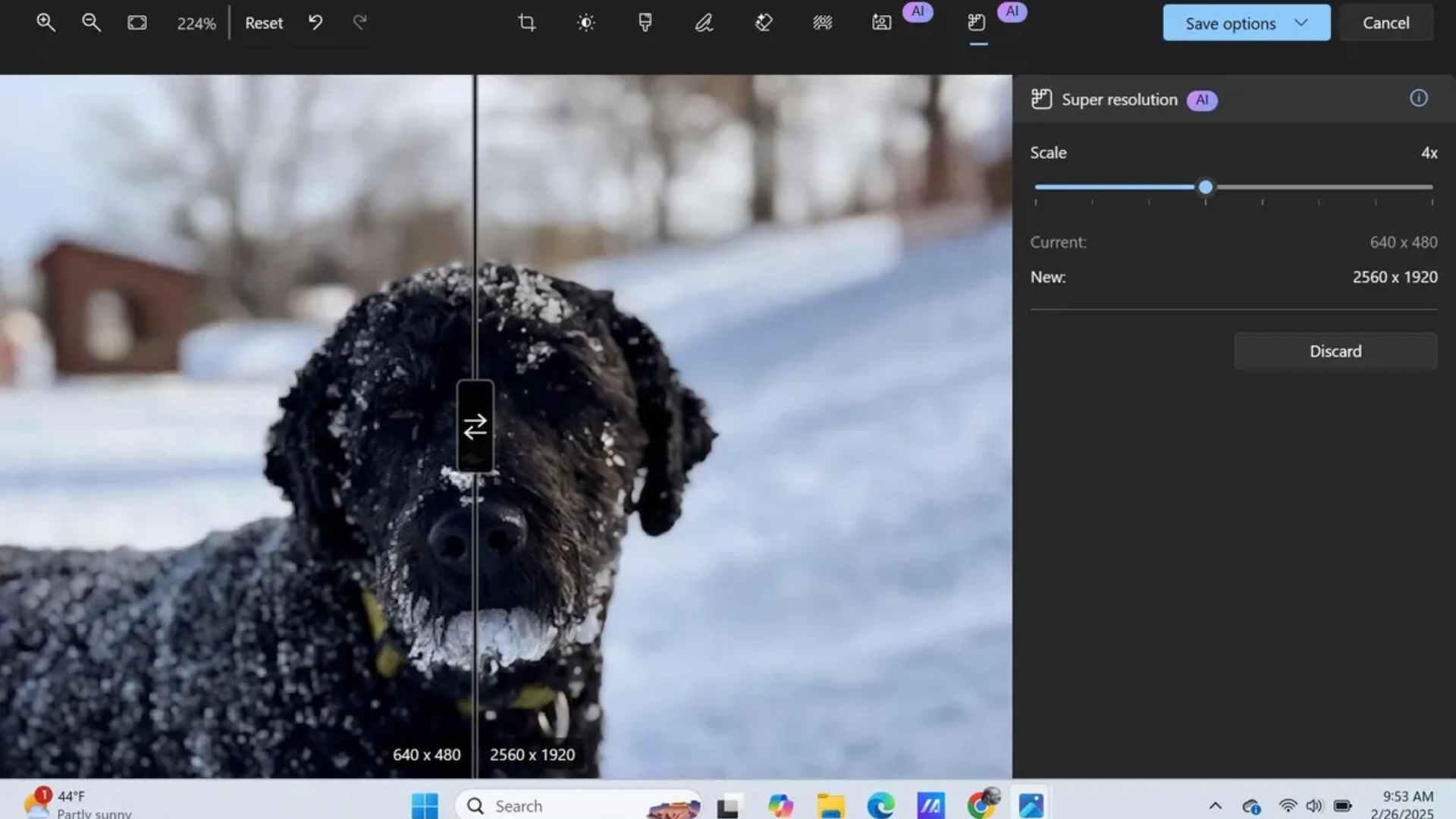Open the Adjustment brightness tool

click(585, 23)
